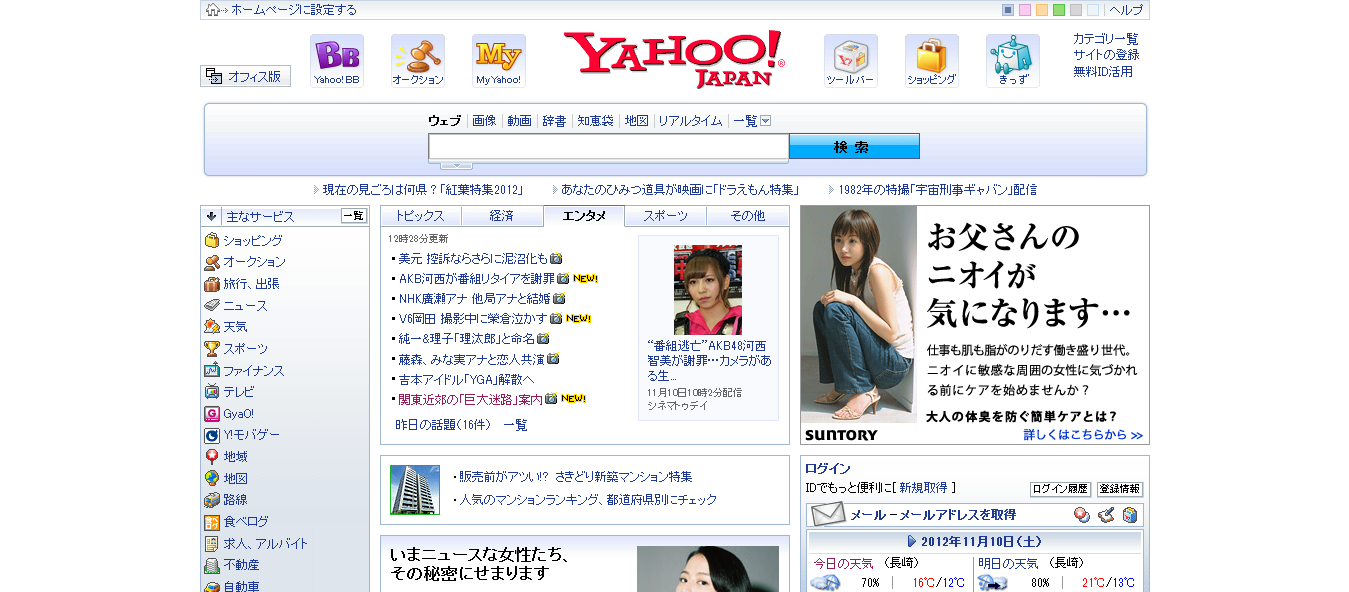Select the 画像 search category
1349x592 pixels.
(484, 121)
